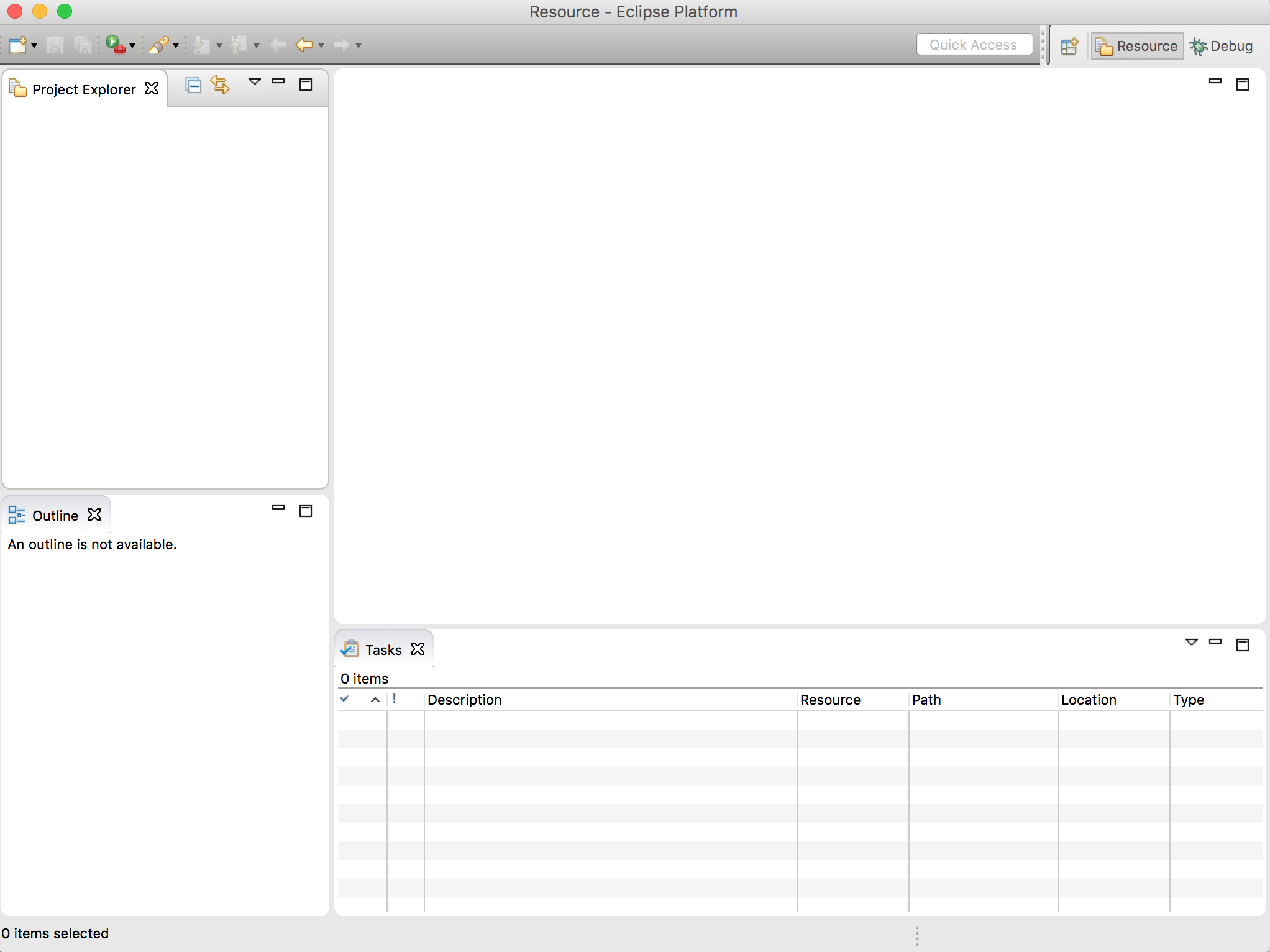Viewport: 1270px width, 952px height.
Task: Select the Tasks tab
Action: click(x=383, y=650)
